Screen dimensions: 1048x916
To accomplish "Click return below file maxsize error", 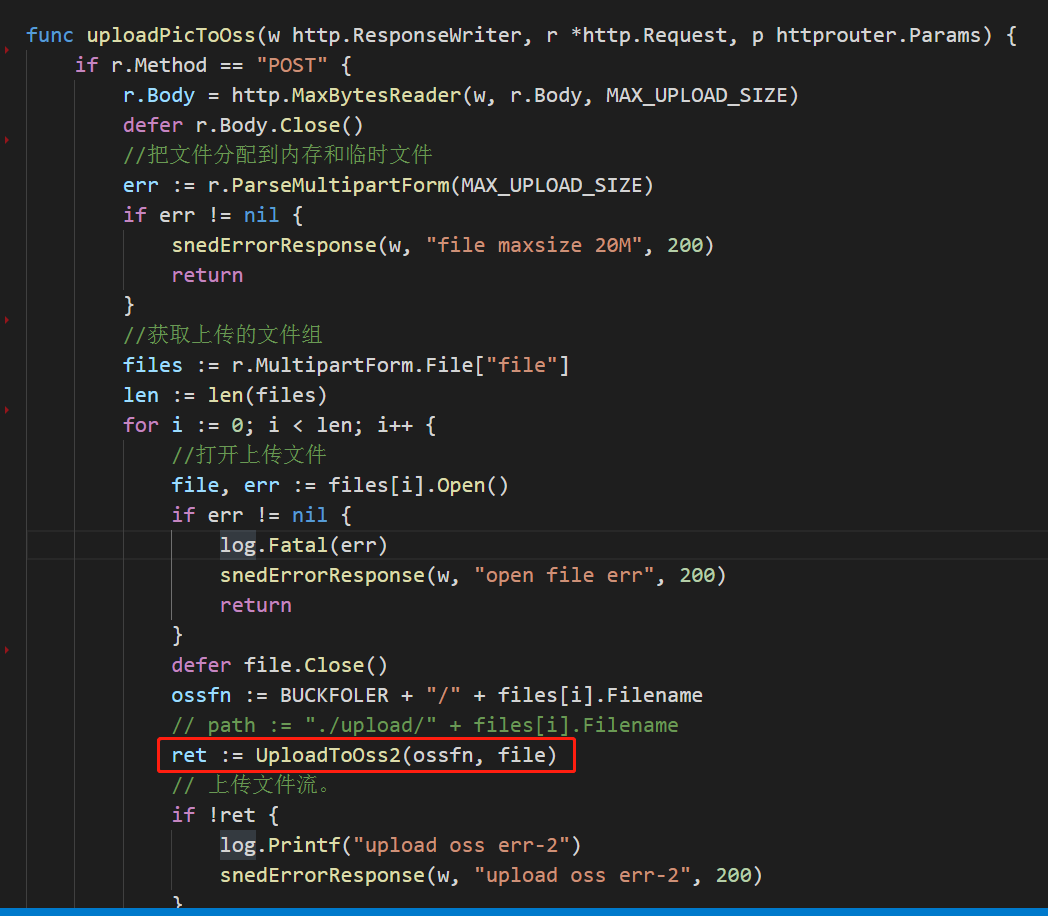I will [x=207, y=275].
